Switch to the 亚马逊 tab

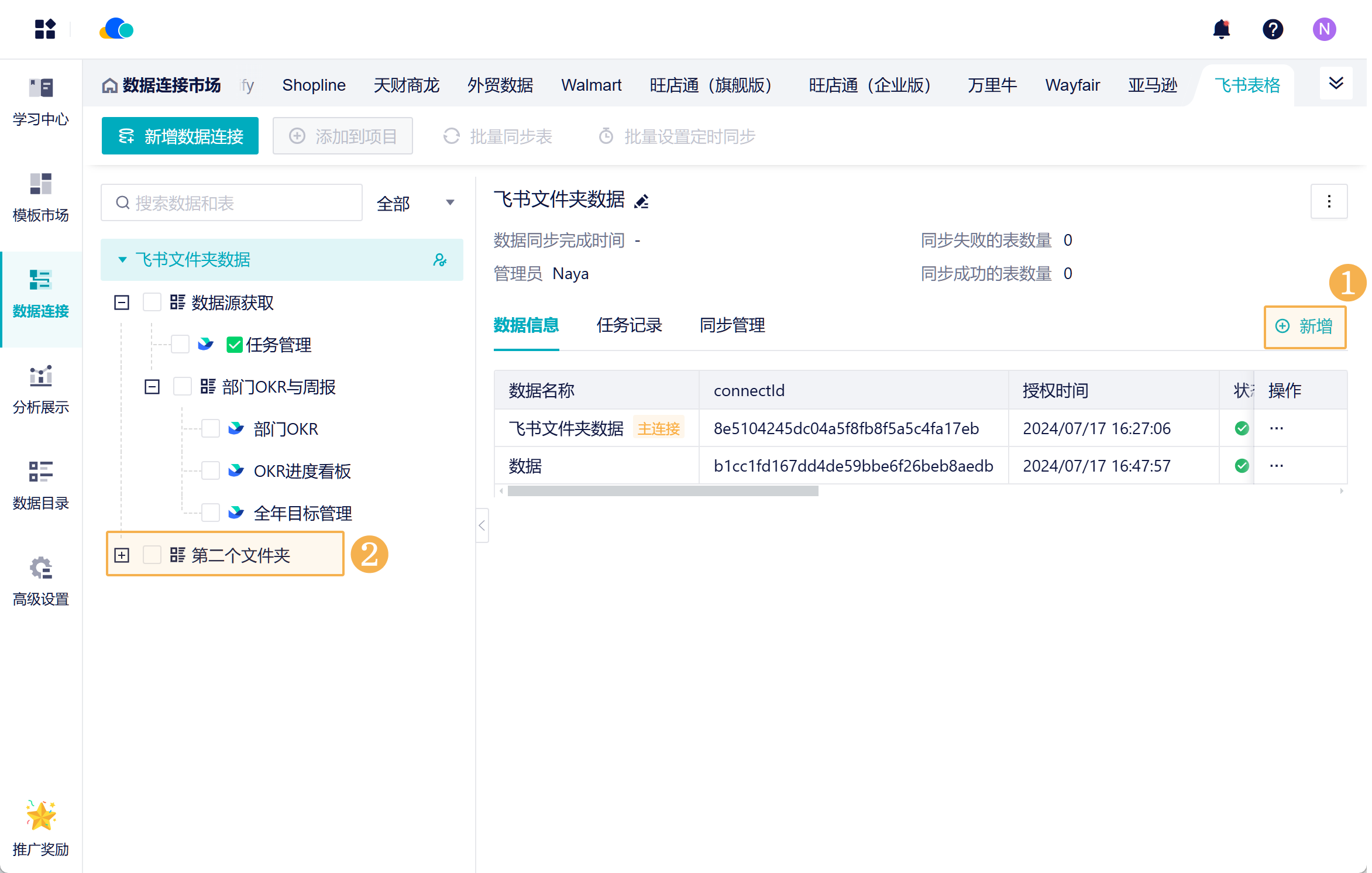click(x=1152, y=85)
